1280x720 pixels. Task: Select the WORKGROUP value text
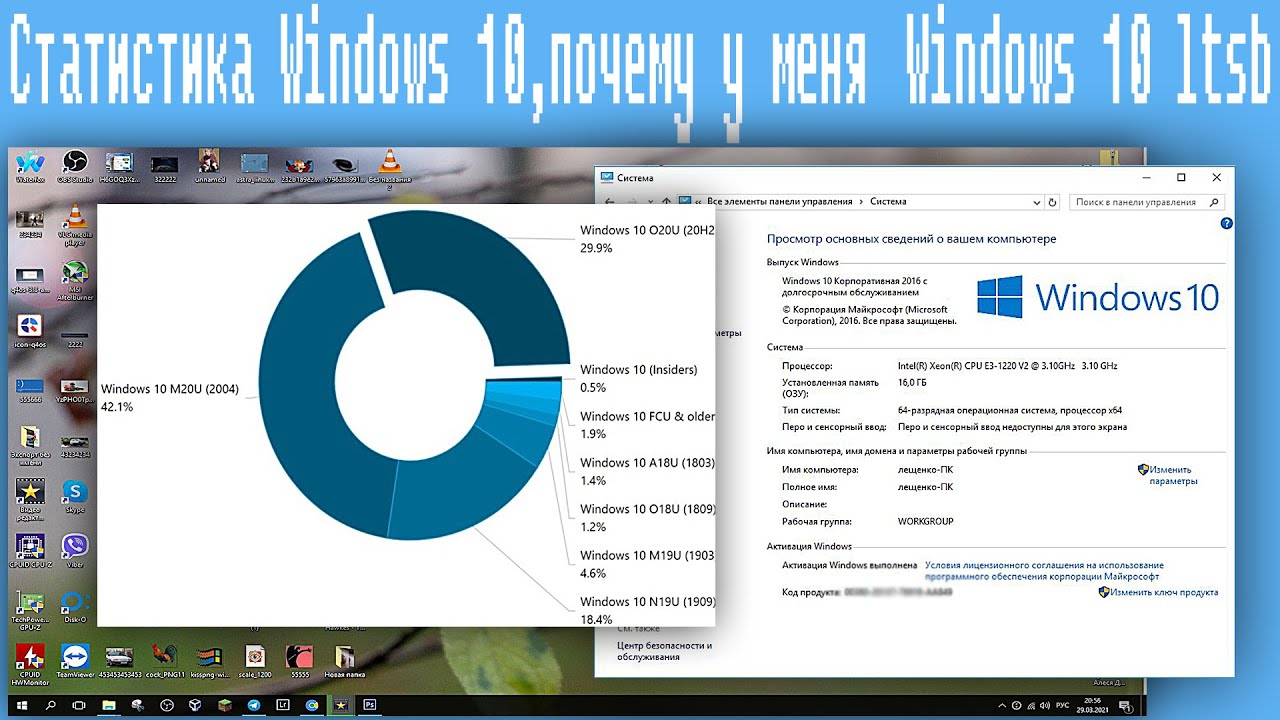coord(925,522)
